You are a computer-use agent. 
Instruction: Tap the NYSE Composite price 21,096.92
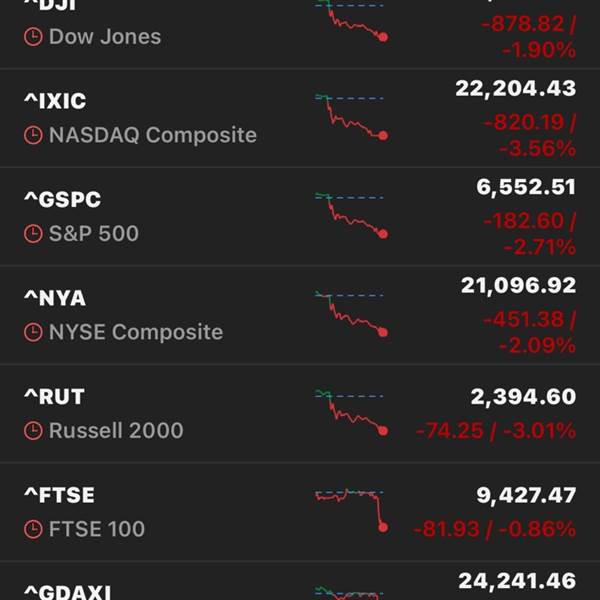pyautogui.click(x=518, y=286)
